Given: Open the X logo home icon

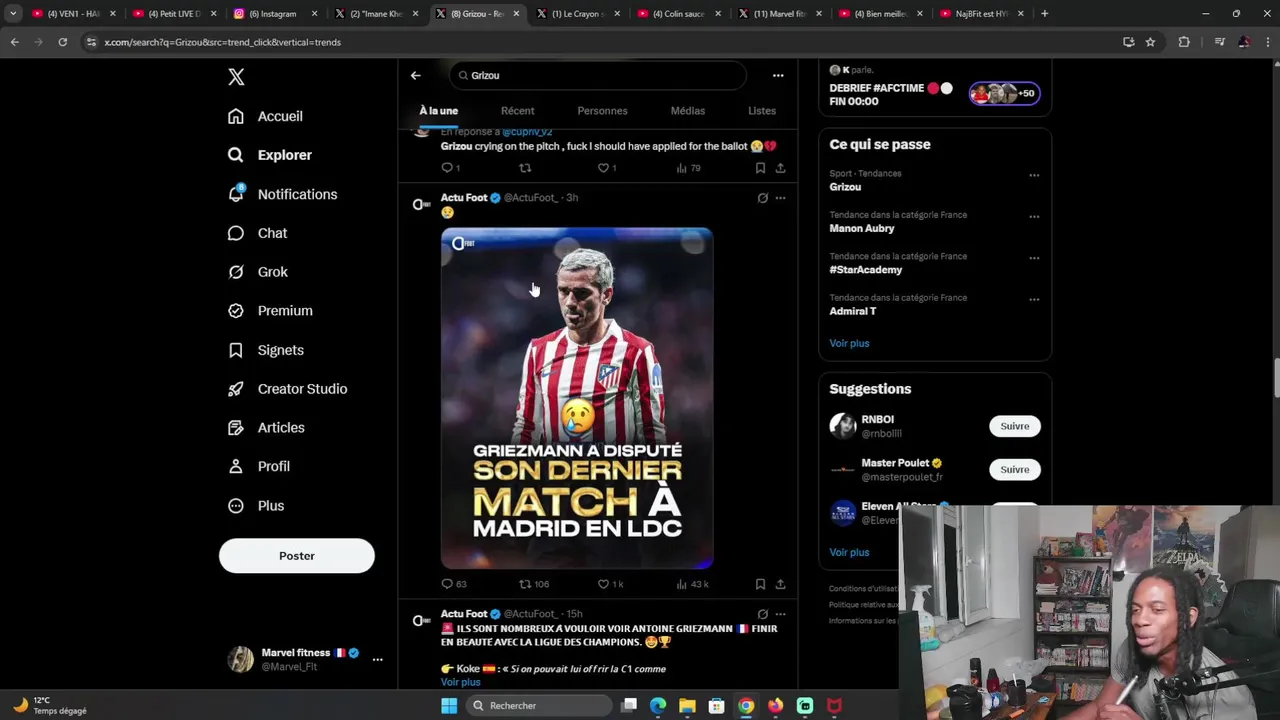Looking at the screenshot, I should click(x=236, y=77).
